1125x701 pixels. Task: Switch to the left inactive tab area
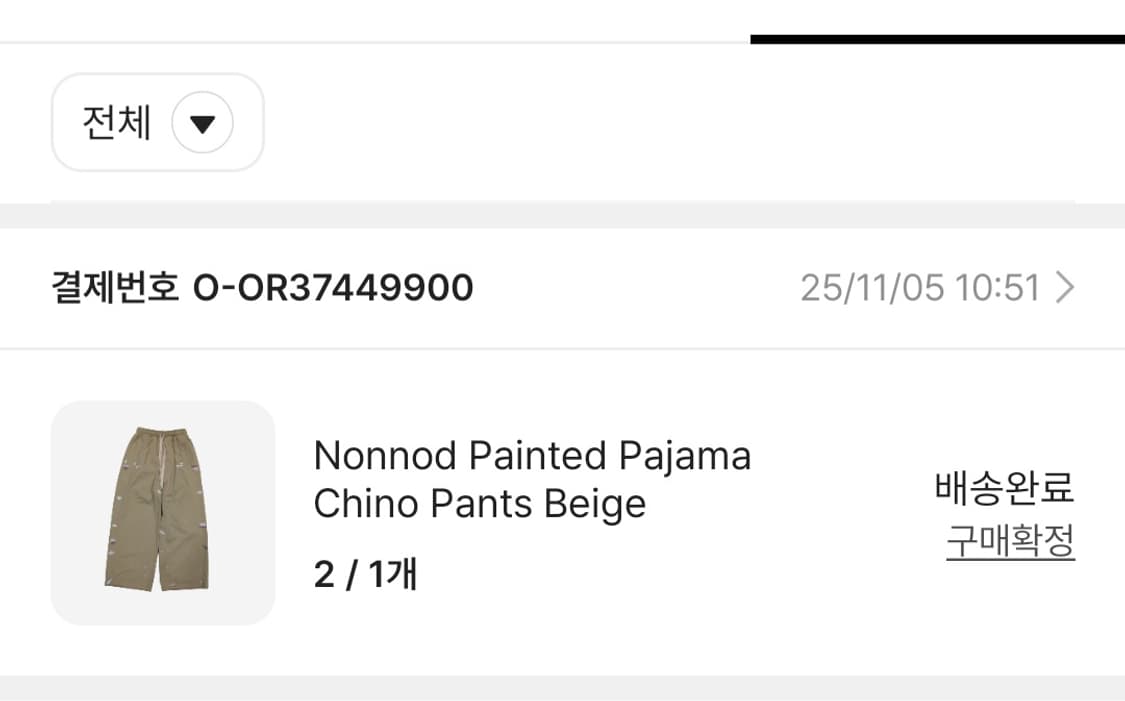click(x=375, y=20)
